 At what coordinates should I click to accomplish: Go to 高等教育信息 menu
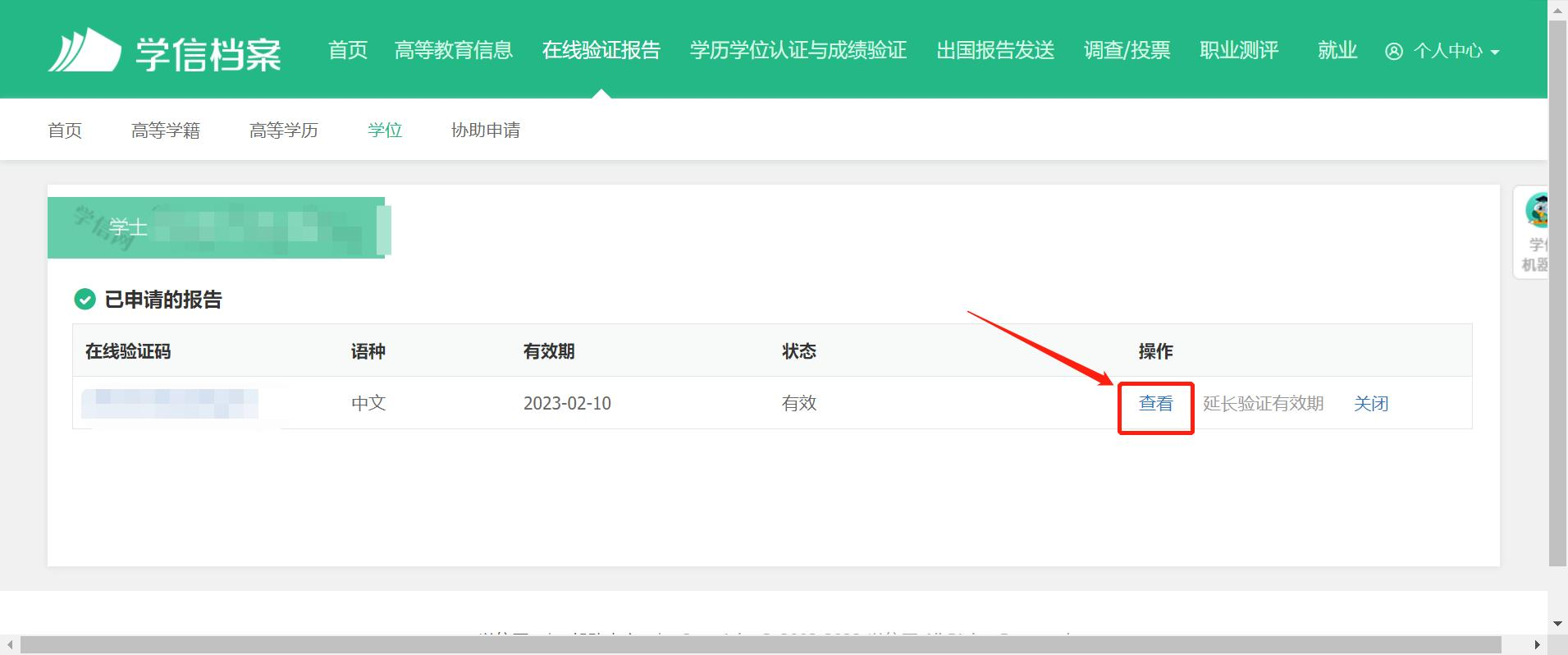point(453,50)
